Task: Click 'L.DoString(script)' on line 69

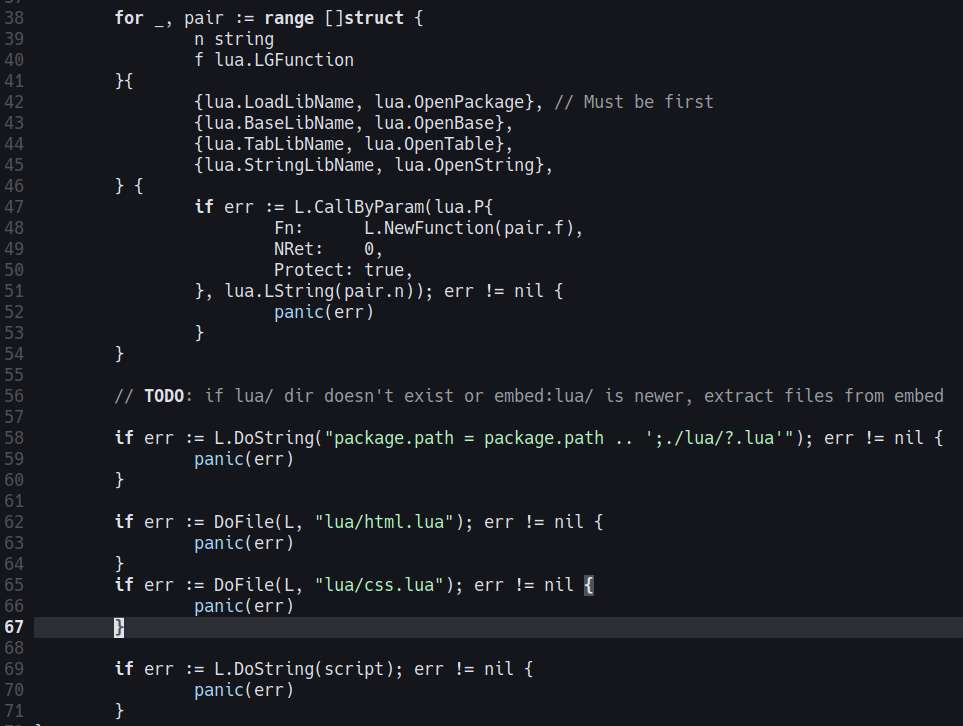Action: pos(304,669)
